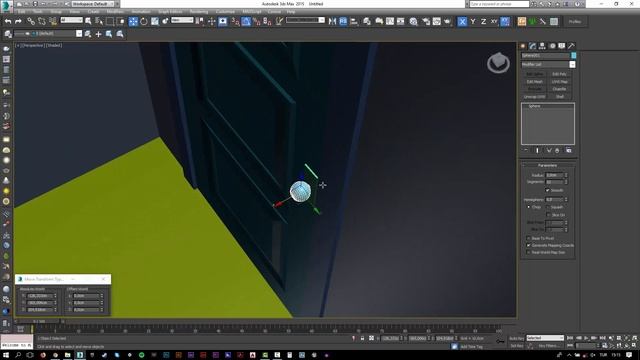Open the Render Setup dialog
Screen dimensions: 640x360
point(426,21)
